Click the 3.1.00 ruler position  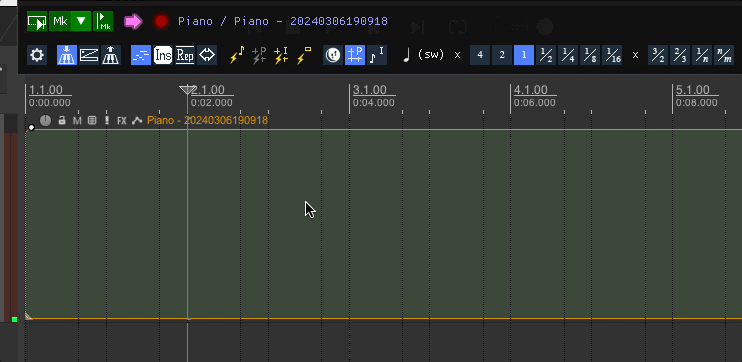coord(370,90)
